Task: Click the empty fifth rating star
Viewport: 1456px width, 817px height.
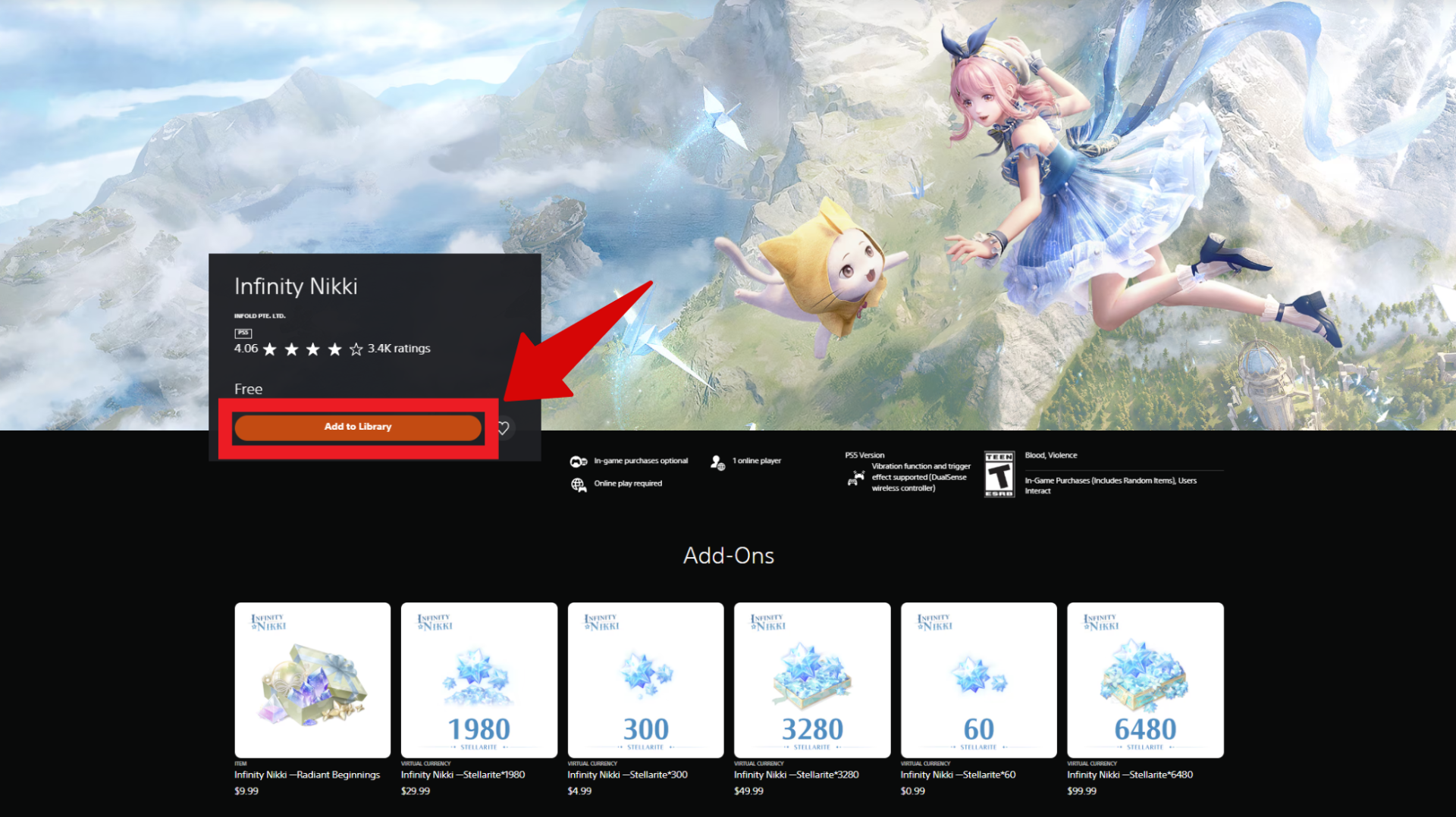Action: 356,349
